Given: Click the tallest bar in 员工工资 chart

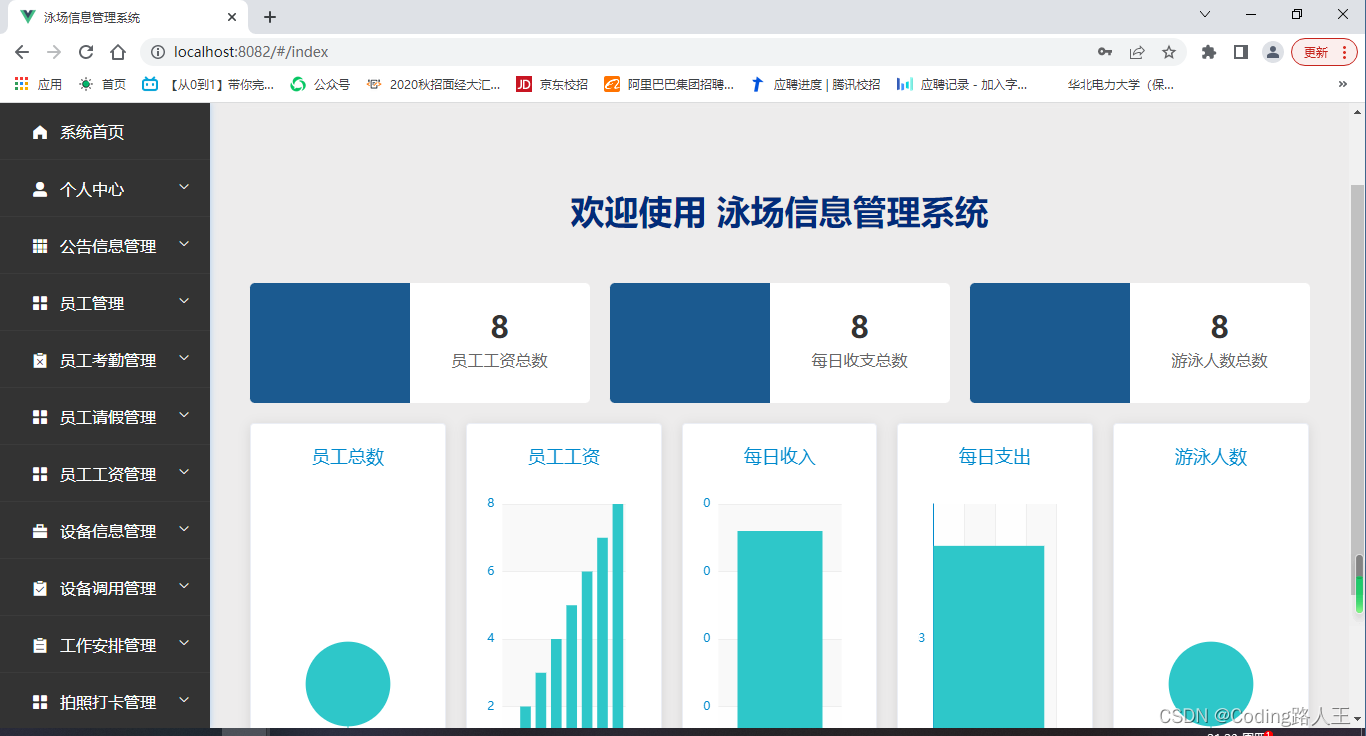Looking at the screenshot, I should [618, 615].
